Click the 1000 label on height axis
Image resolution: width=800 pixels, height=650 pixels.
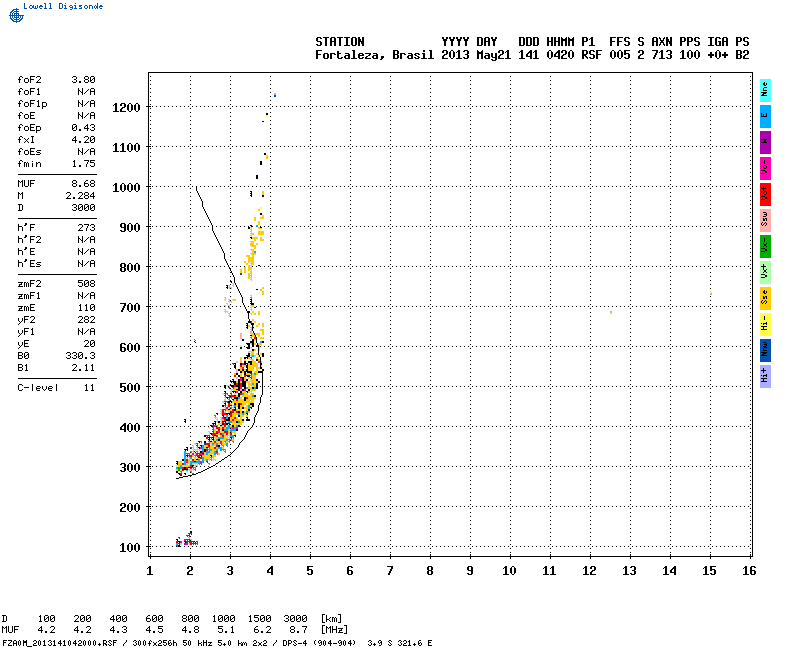tap(126, 188)
